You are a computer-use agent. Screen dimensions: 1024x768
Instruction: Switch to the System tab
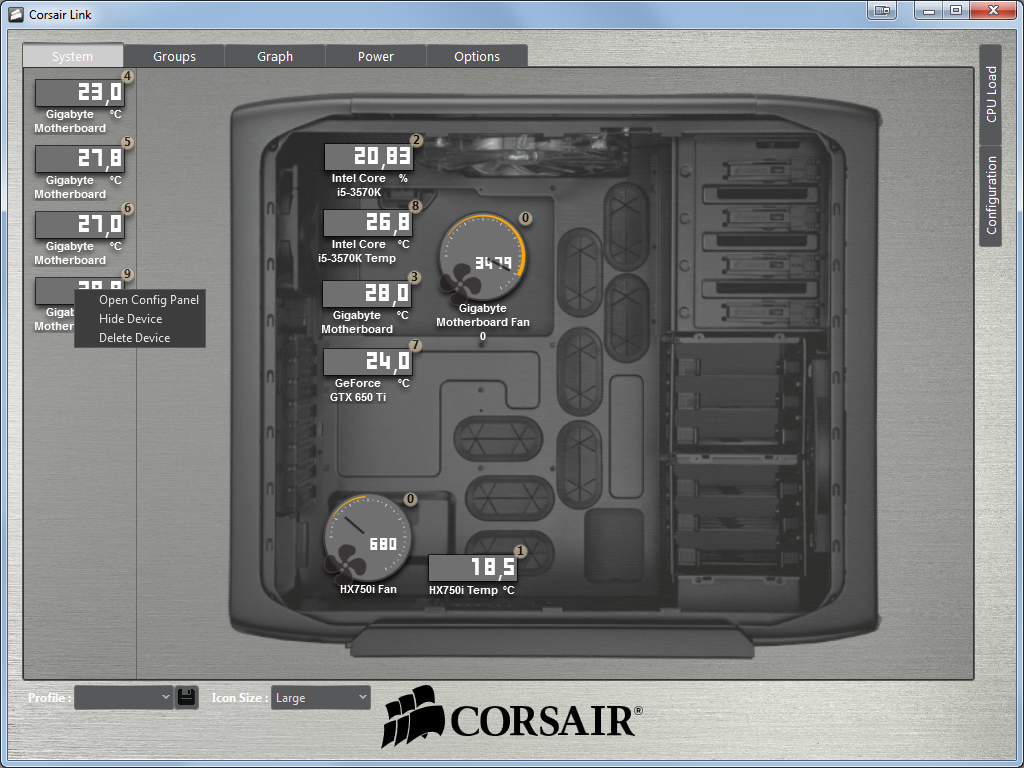(72, 56)
